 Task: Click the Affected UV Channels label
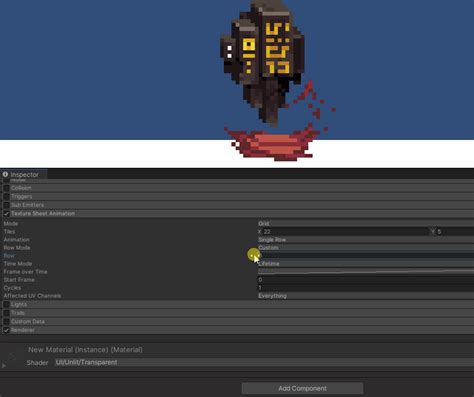coord(32,296)
